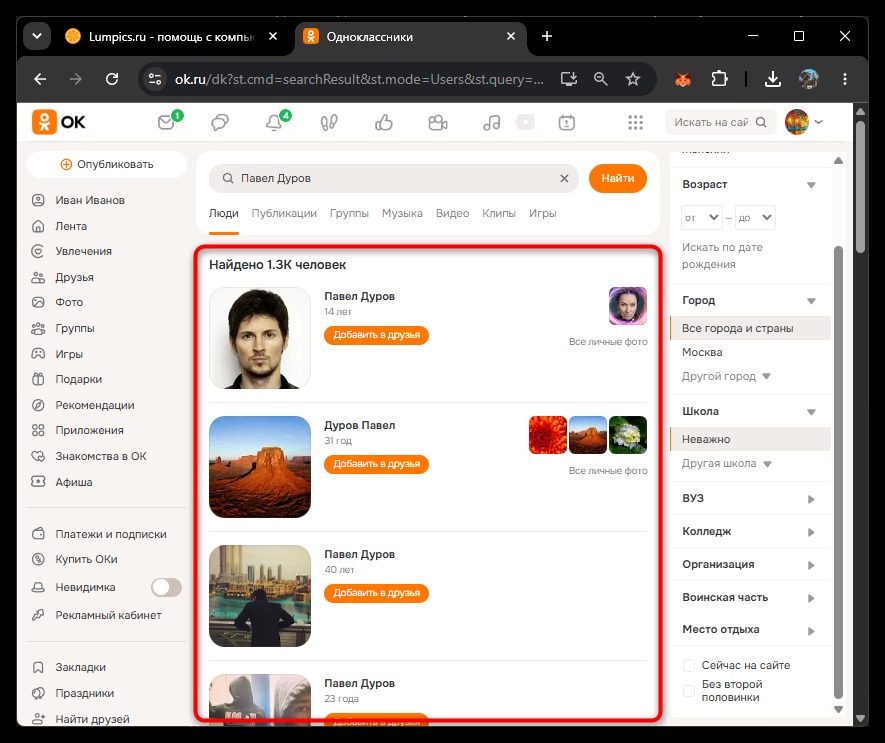Expand Другая школа dropdown
The width and height of the screenshot is (885, 743).
[x=727, y=464]
